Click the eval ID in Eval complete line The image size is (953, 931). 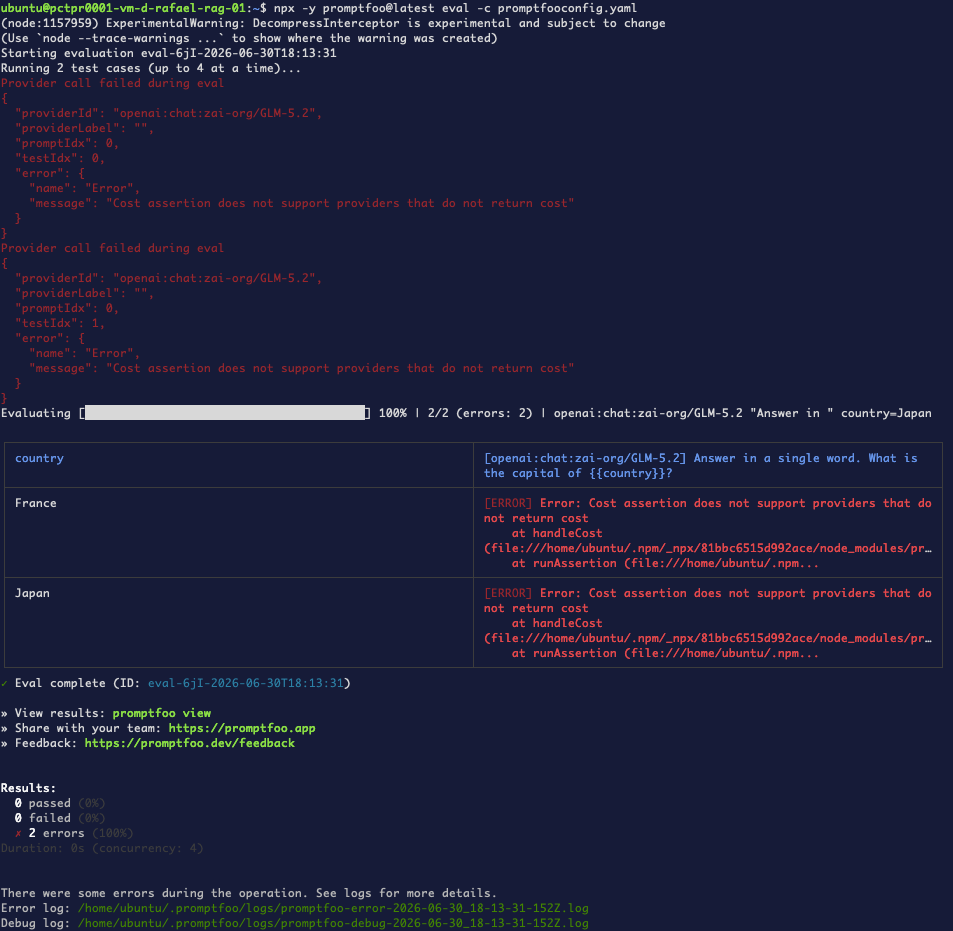246,683
